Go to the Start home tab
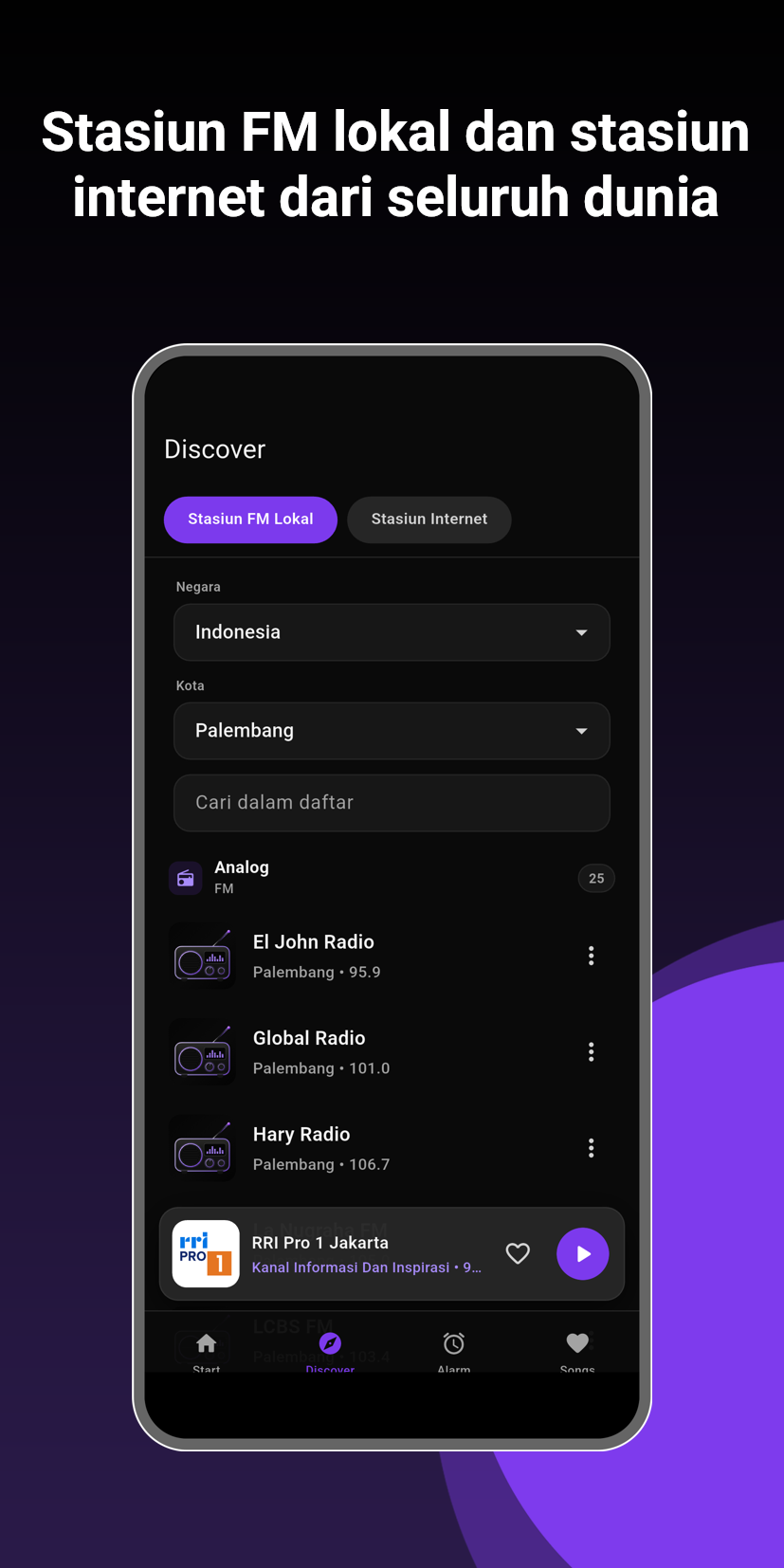784x1568 pixels. pos(207,1351)
